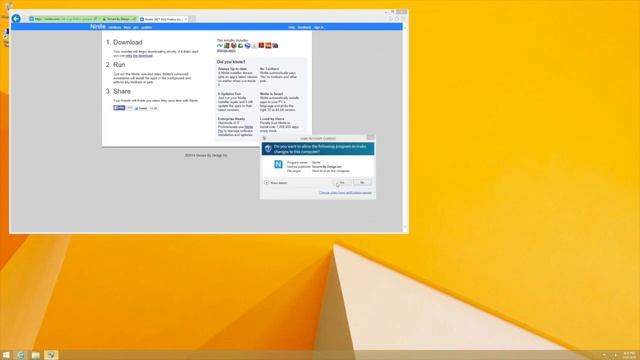Click the Secure By Design certificate badge
The width and height of the screenshot is (640, 360).
coord(119,19)
